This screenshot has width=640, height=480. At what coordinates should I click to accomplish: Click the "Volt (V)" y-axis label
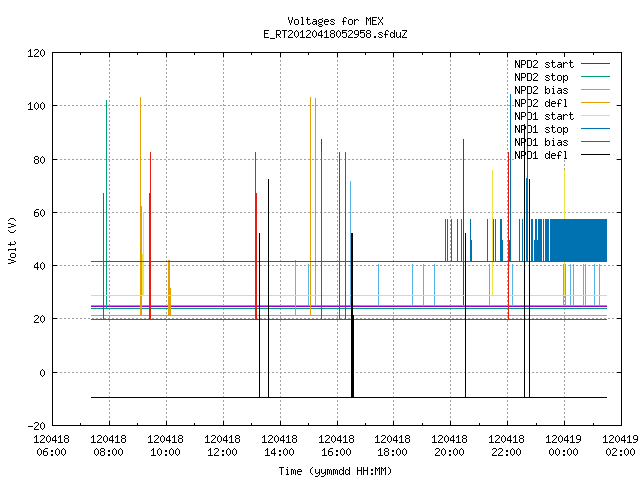[x=12, y=240]
